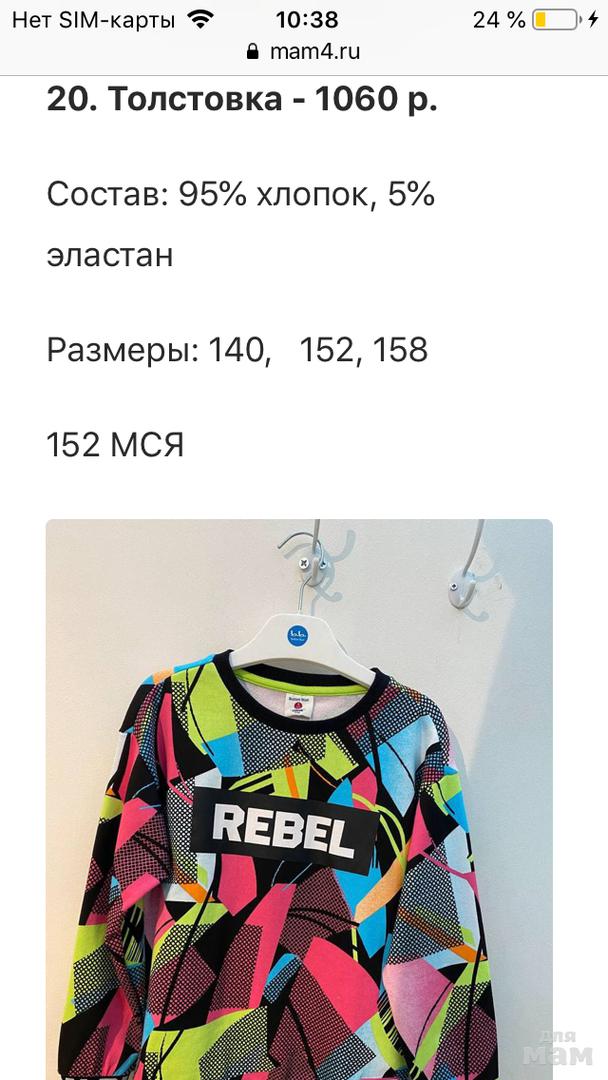
Task: Tap the Нет SIM-карты carrier text
Action: point(94,21)
